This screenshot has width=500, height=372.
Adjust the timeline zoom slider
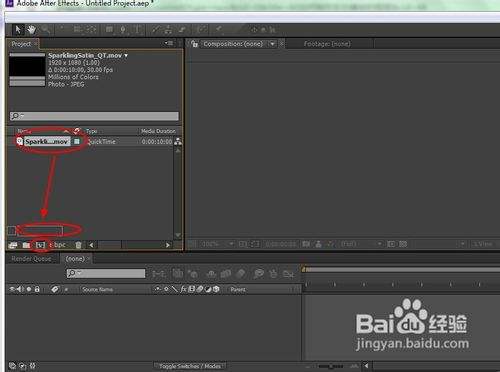point(331,366)
